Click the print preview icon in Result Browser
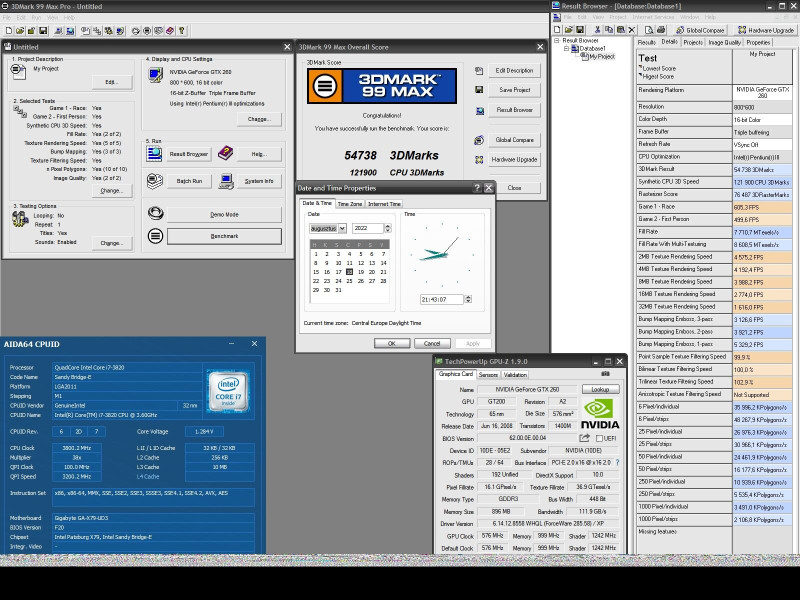Viewport: 800px width, 600px height. coord(649,30)
